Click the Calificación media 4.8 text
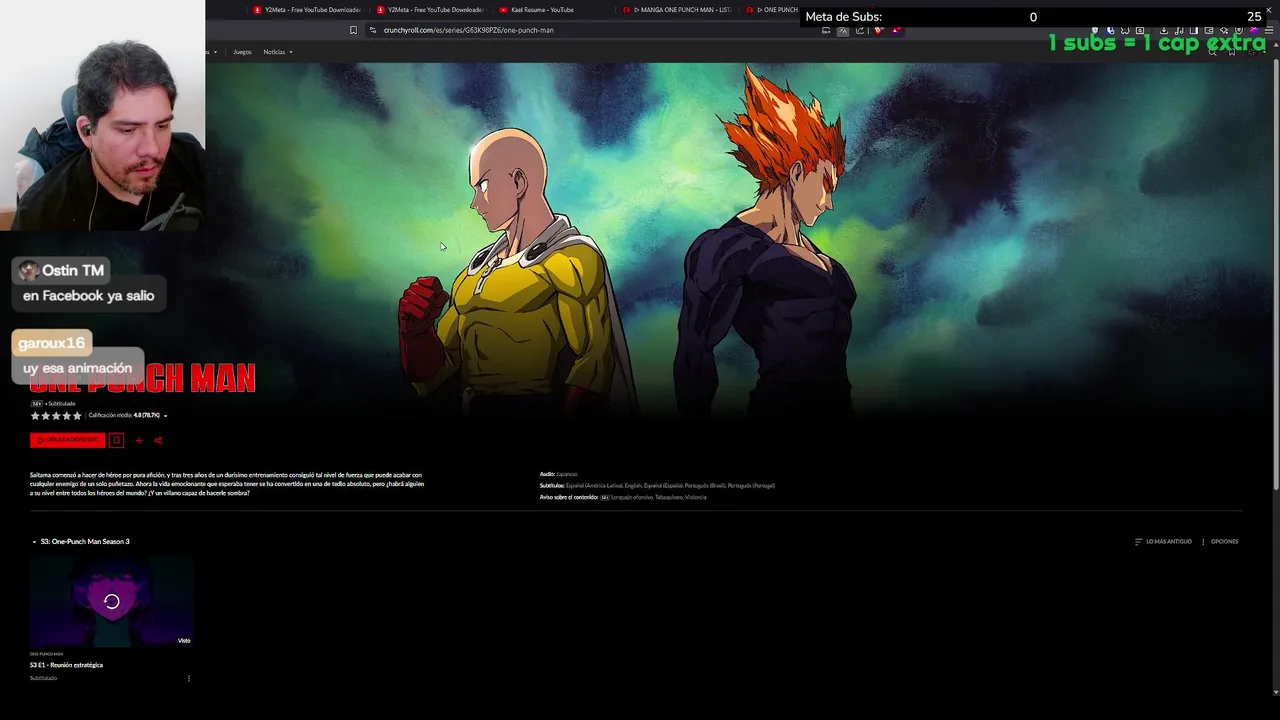 [x=124, y=416]
